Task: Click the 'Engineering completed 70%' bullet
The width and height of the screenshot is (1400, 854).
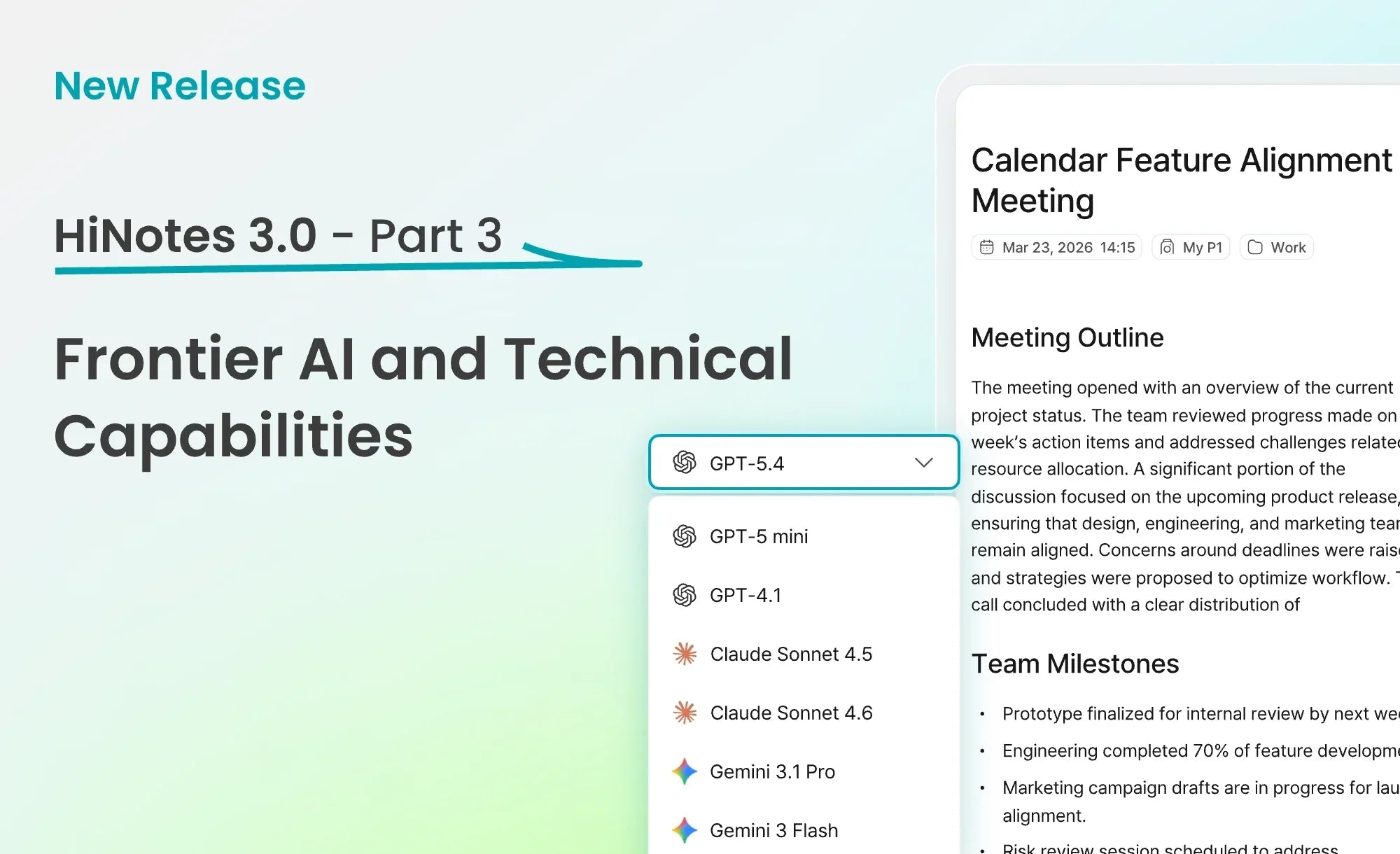Action: tap(1200, 750)
